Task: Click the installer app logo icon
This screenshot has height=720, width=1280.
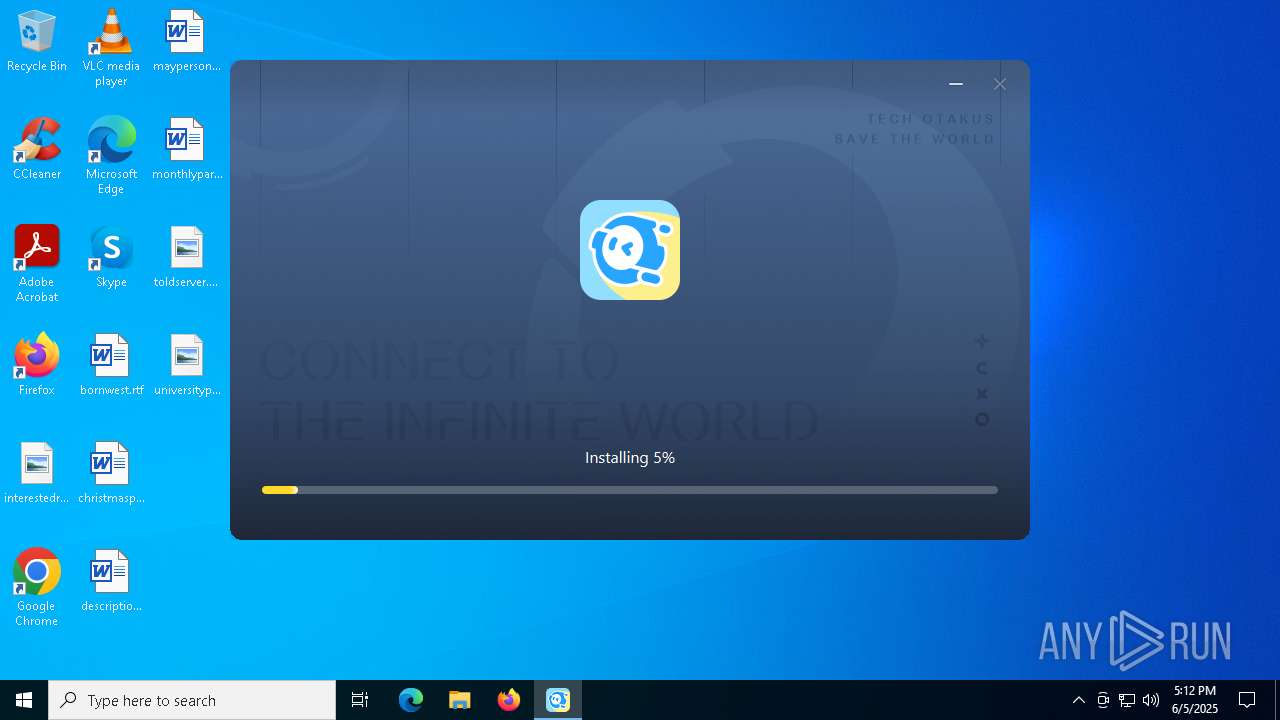Action: pos(630,250)
